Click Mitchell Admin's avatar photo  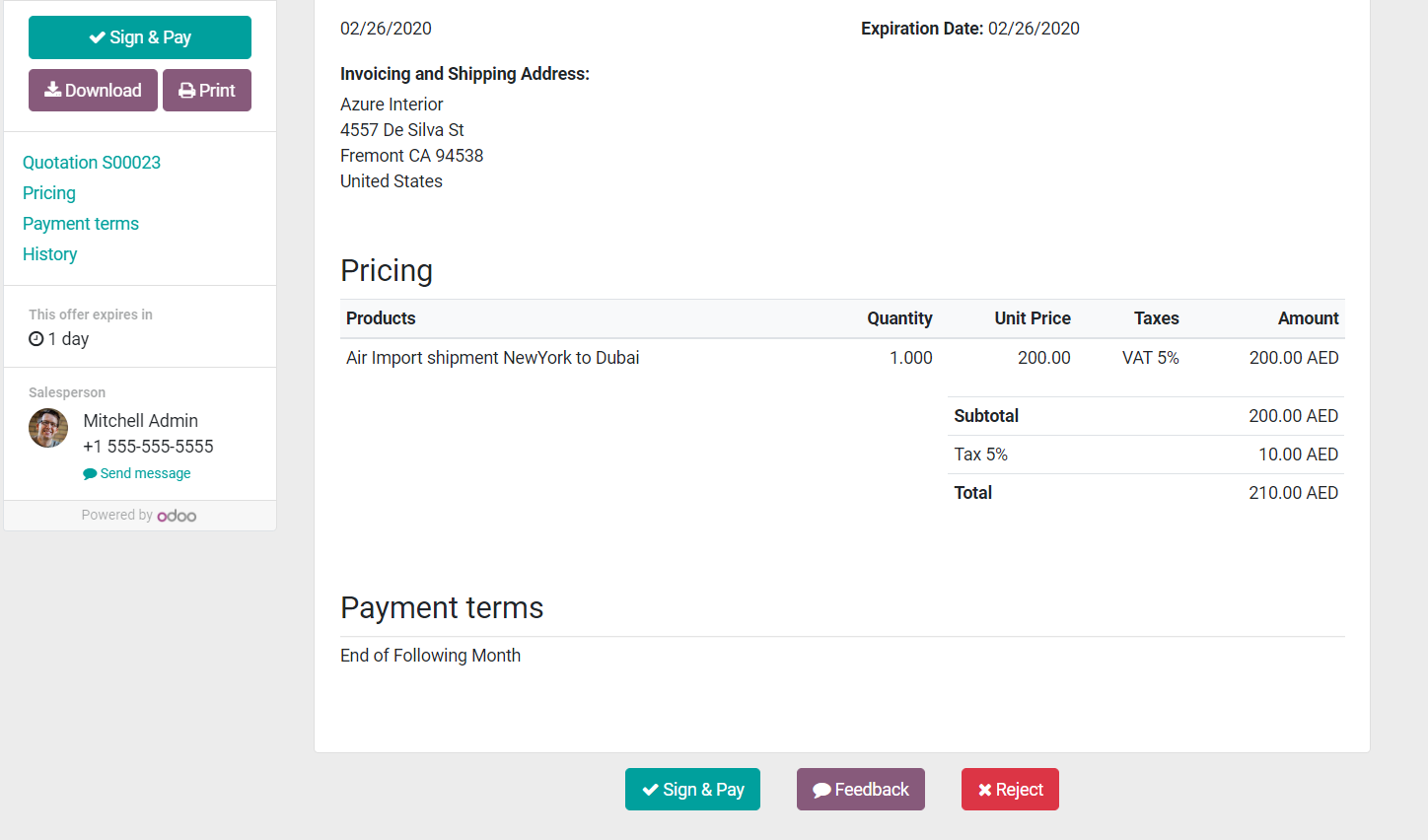(x=48, y=428)
